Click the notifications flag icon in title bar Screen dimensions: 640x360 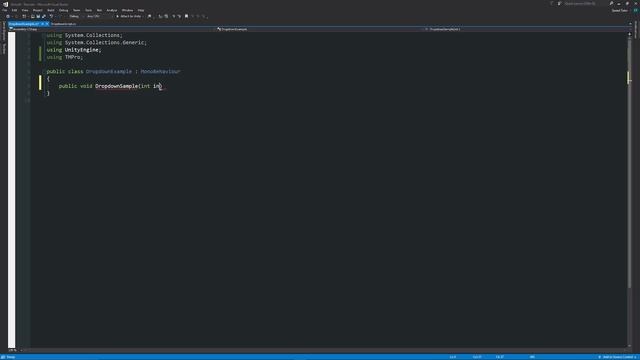pyautogui.click(x=552, y=3)
